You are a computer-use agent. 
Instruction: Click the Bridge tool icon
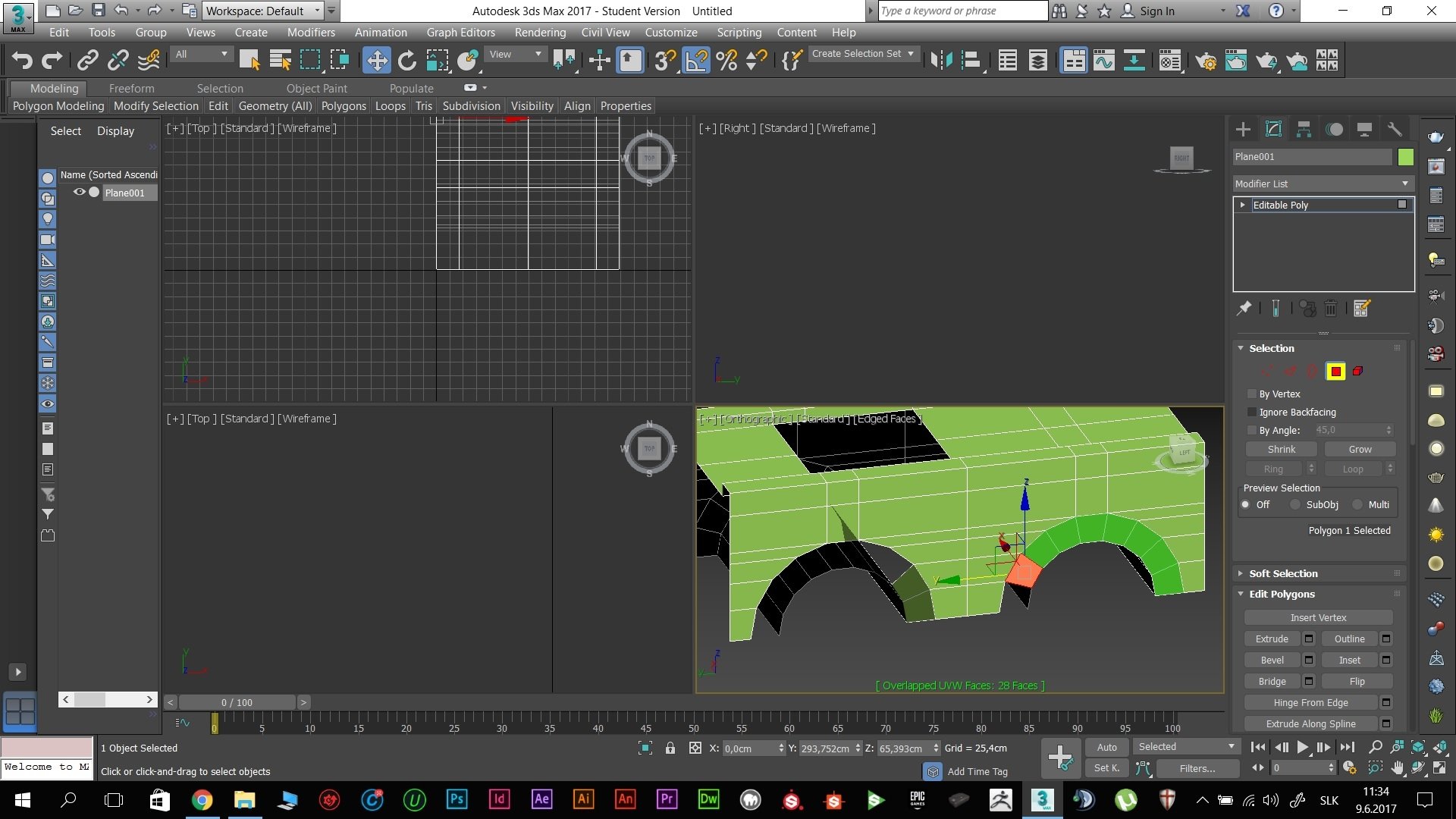1271,681
